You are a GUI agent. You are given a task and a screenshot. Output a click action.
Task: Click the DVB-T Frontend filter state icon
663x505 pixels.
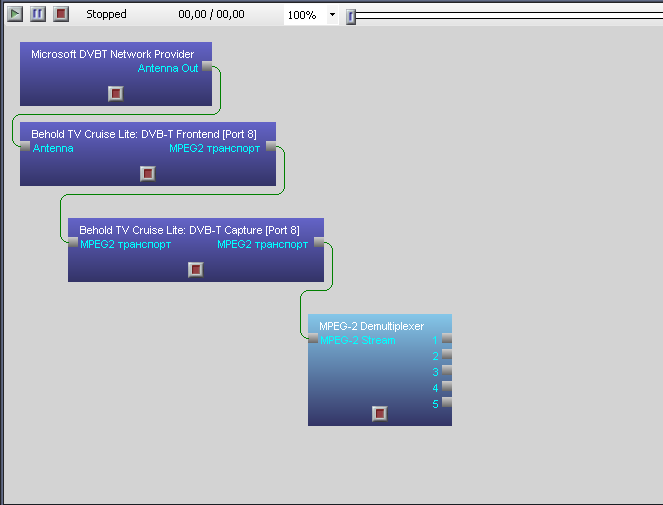[x=147, y=173]
